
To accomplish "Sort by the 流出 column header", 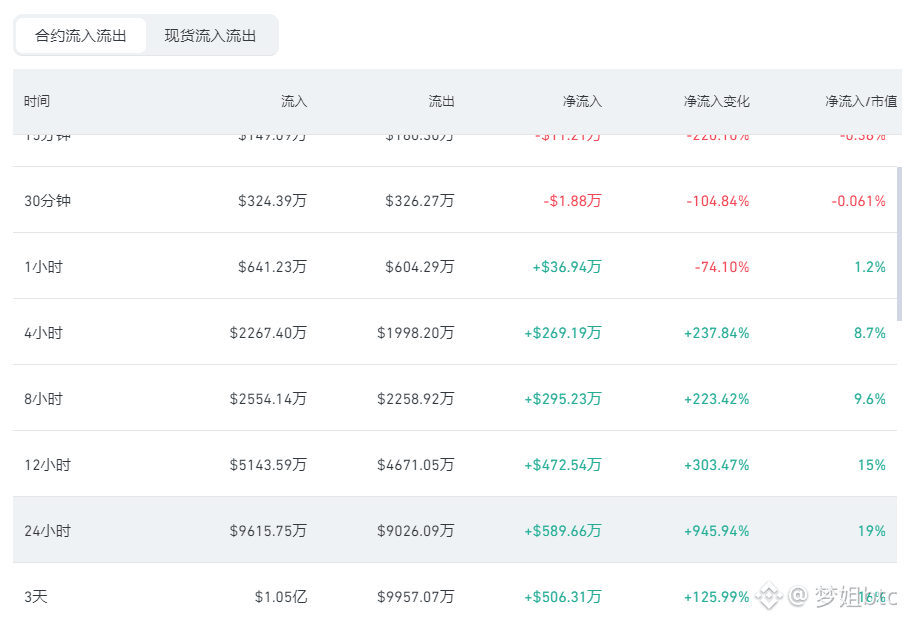I will (442, 102).
